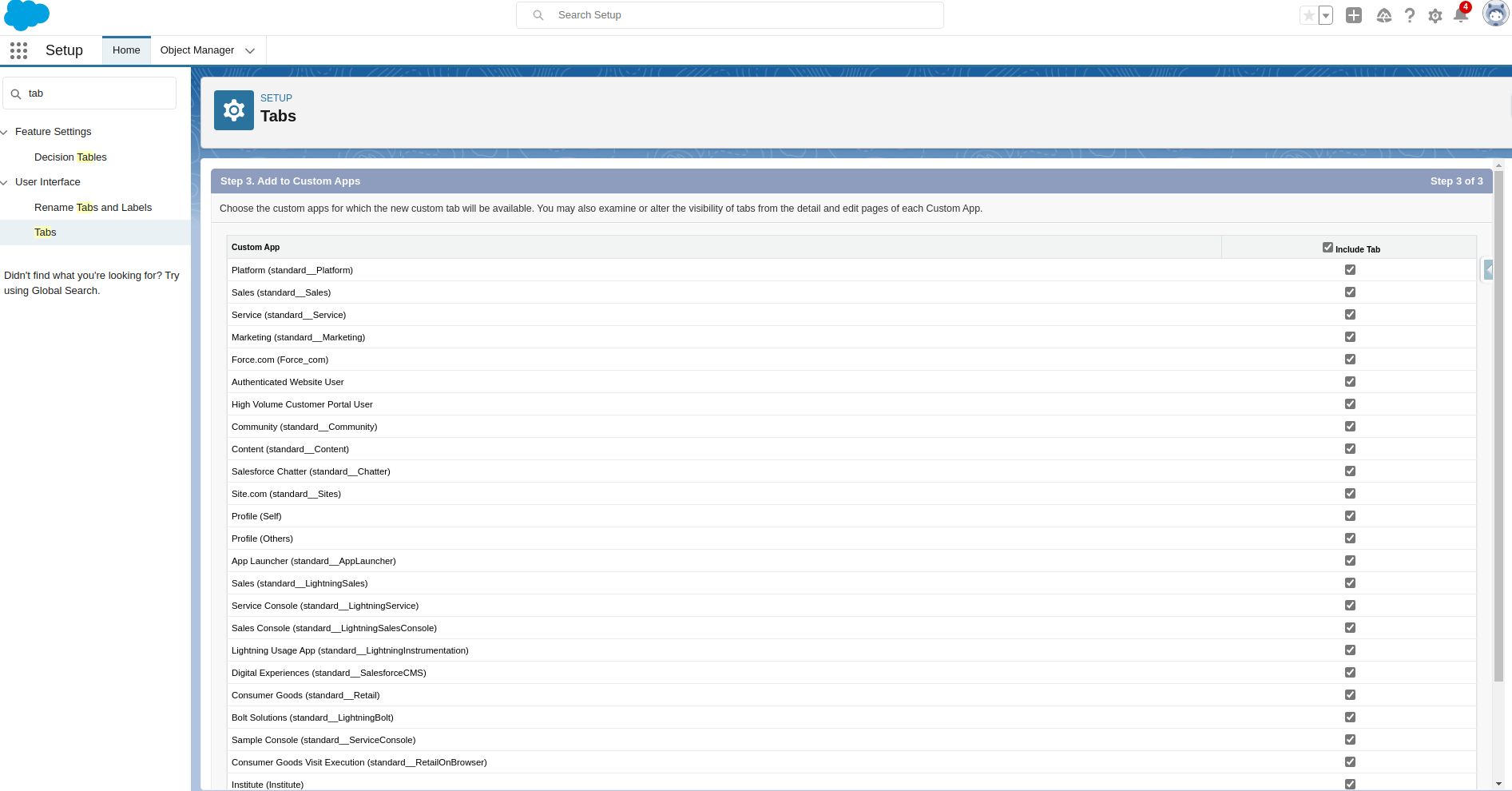The image size is (1512, 791).
Task: Uncheck Include Tab for Service Console
Action: pos(1350,606)
